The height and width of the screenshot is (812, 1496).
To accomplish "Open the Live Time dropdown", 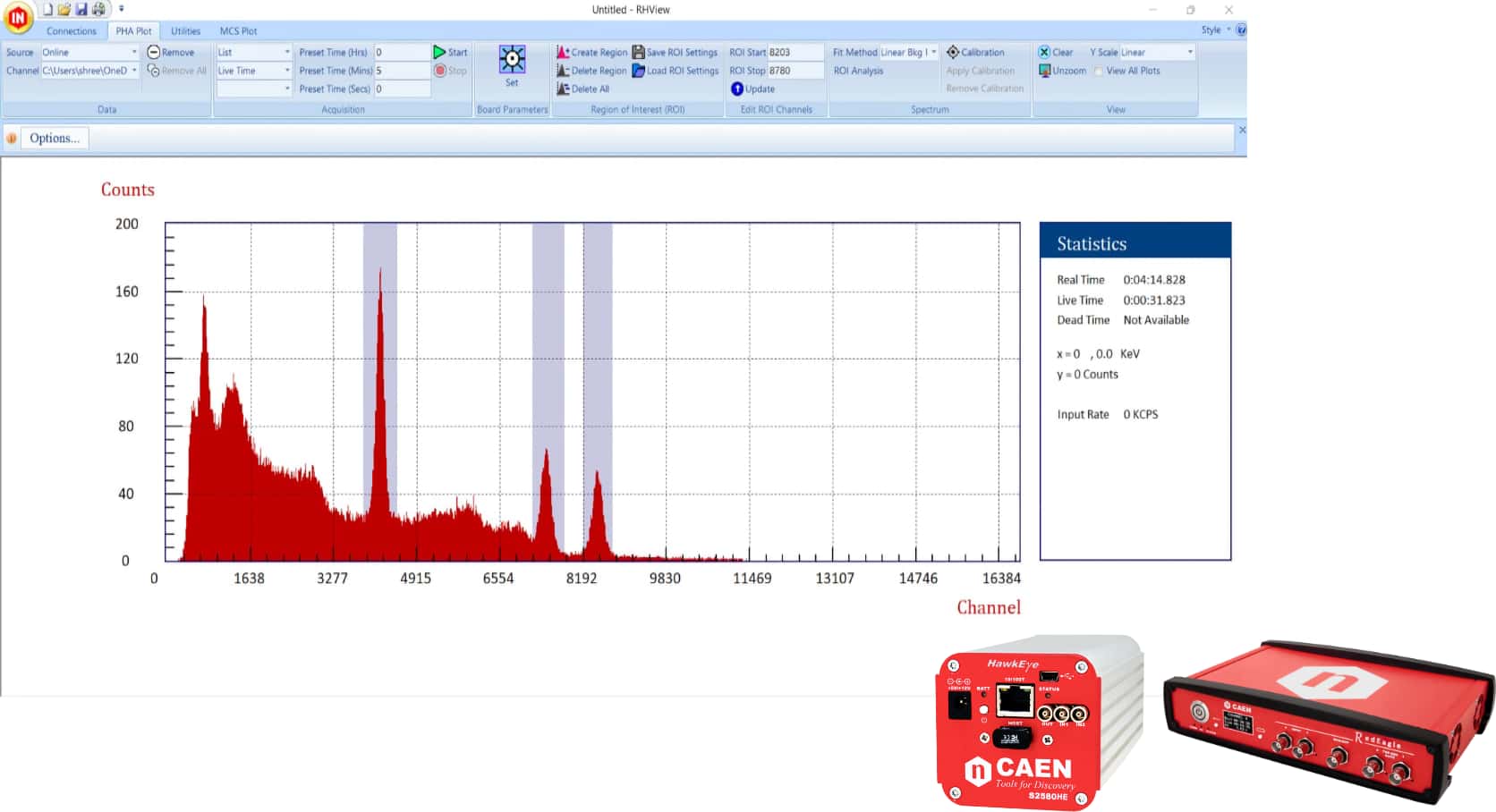I will click(x=254, y=71).
